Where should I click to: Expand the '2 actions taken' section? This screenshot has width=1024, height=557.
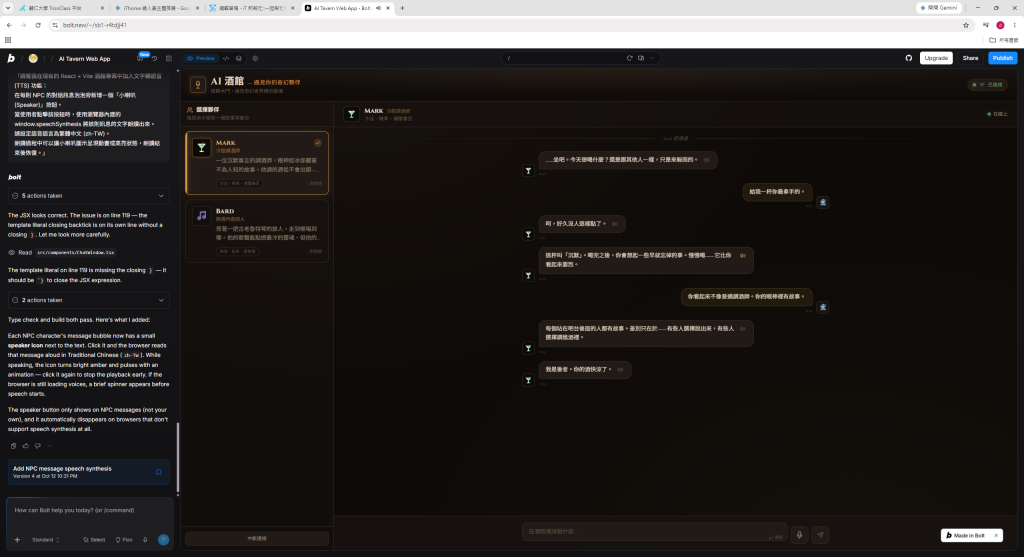click(88, 300)
